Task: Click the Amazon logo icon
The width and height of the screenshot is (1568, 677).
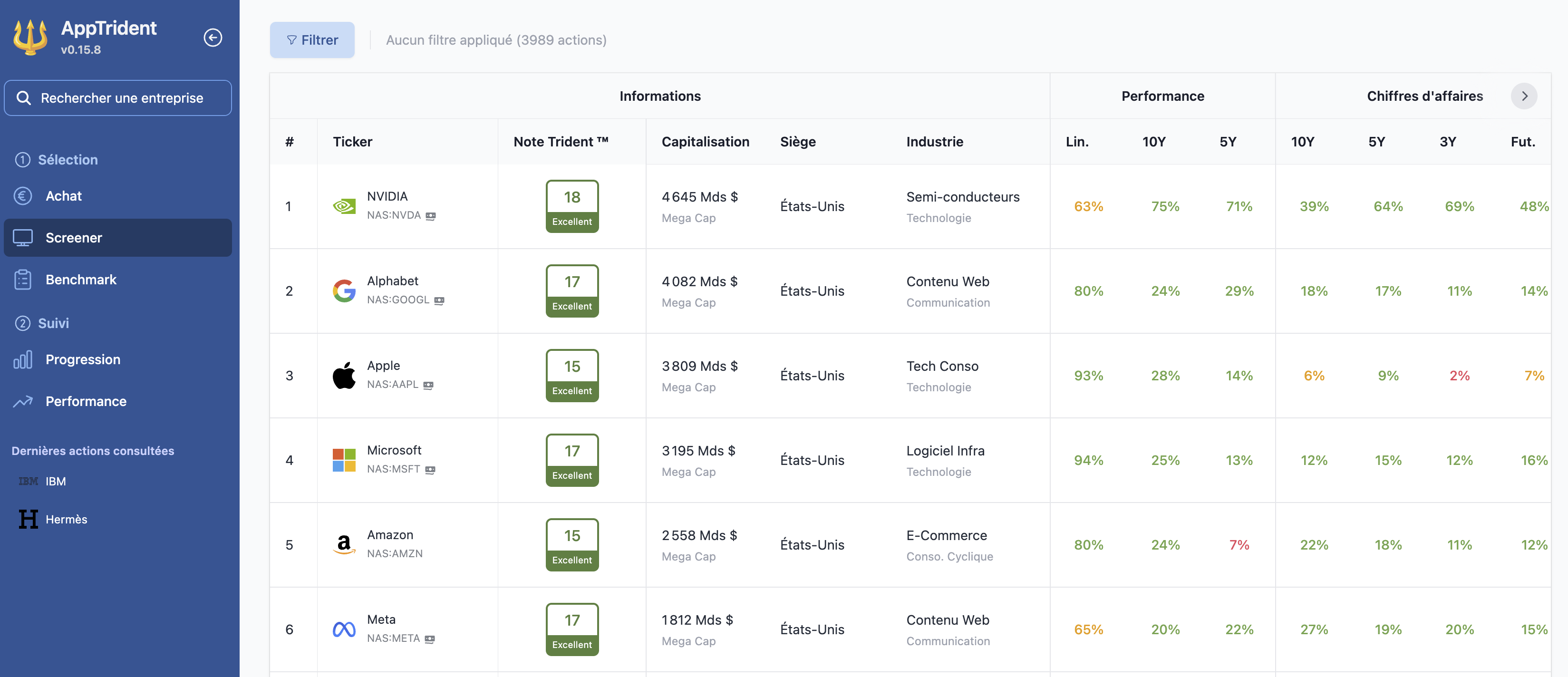Action: coord(344,544)
